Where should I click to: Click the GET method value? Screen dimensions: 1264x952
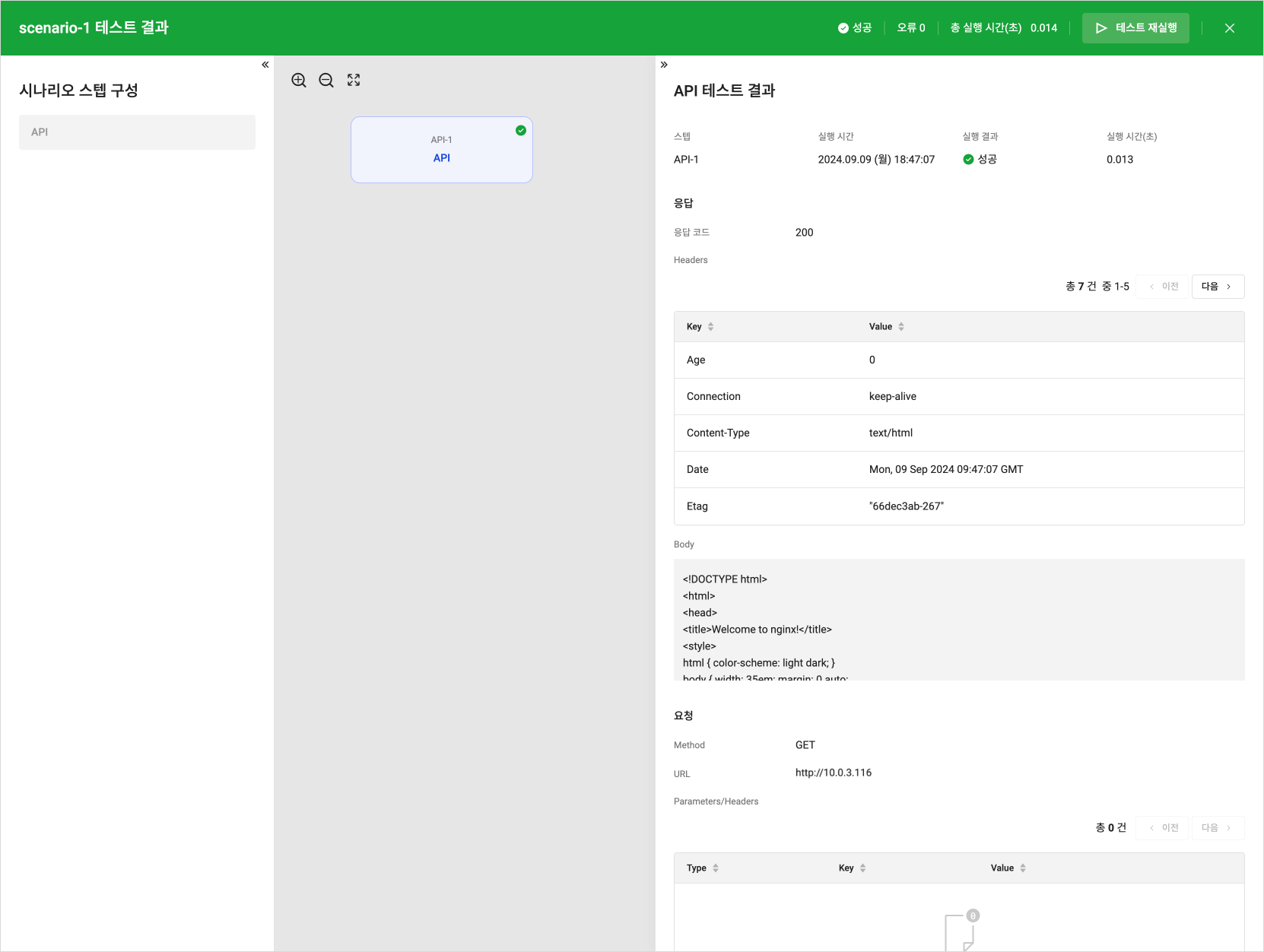805,745
